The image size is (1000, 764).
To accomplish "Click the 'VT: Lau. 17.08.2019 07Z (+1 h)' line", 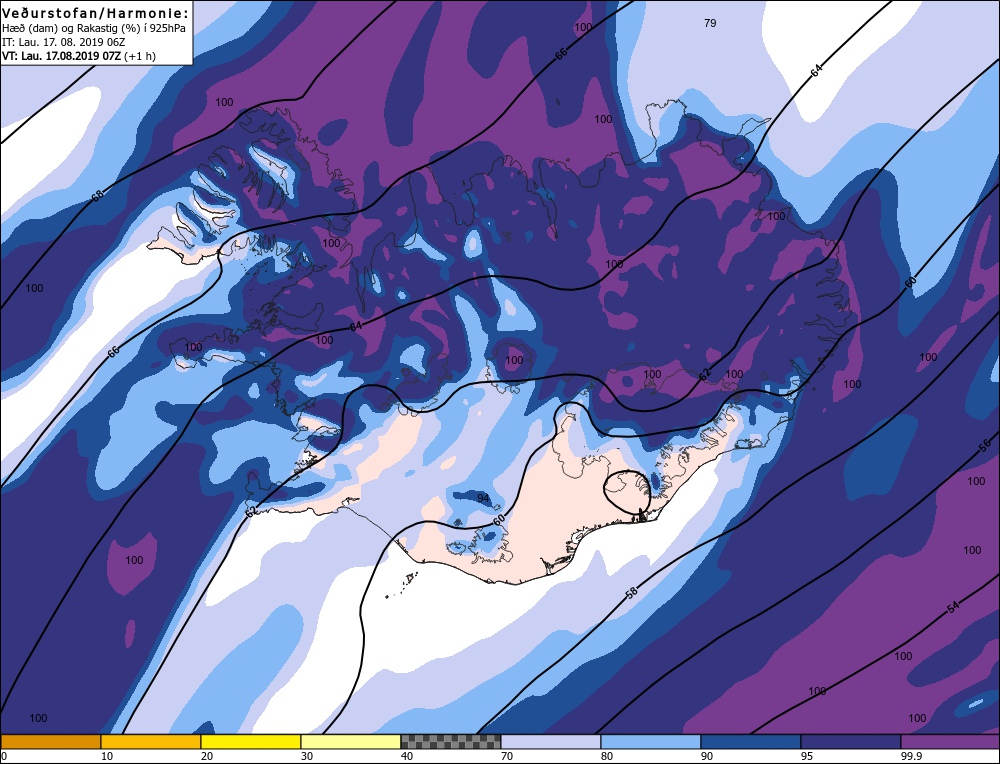I will click(x=78, y=56).
